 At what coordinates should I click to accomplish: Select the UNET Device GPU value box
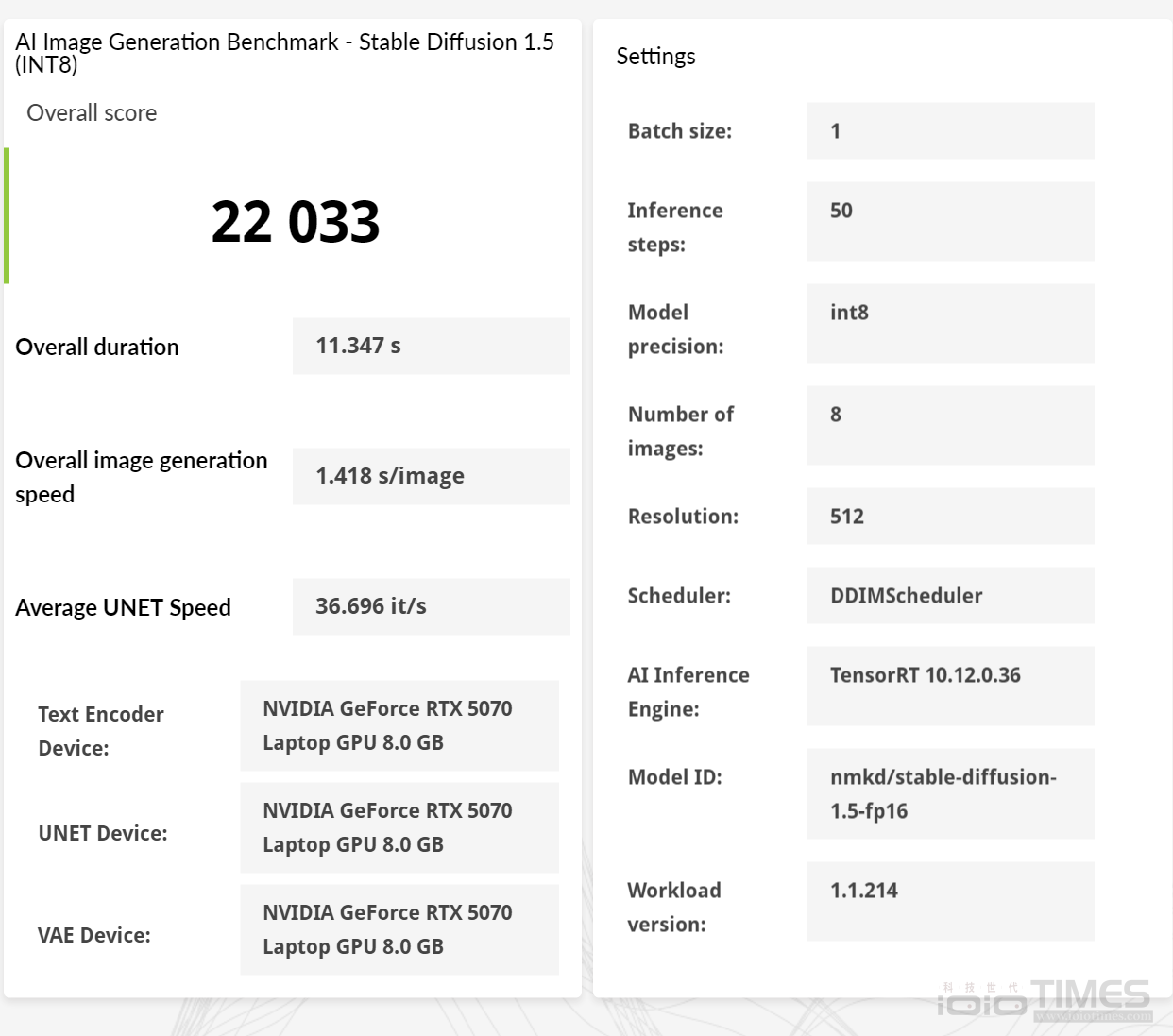399,827
